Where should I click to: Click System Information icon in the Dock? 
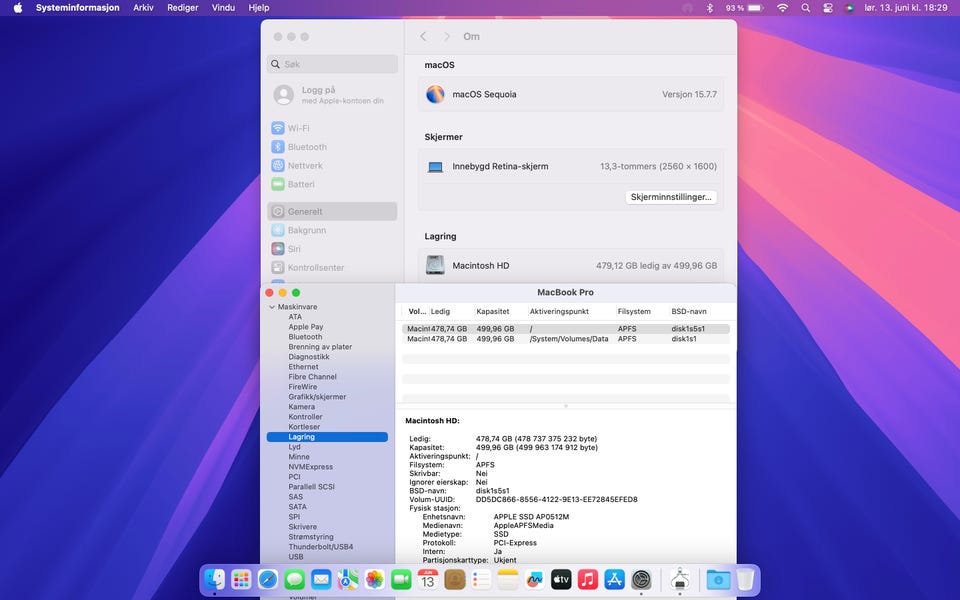click(x=680, y=579)
